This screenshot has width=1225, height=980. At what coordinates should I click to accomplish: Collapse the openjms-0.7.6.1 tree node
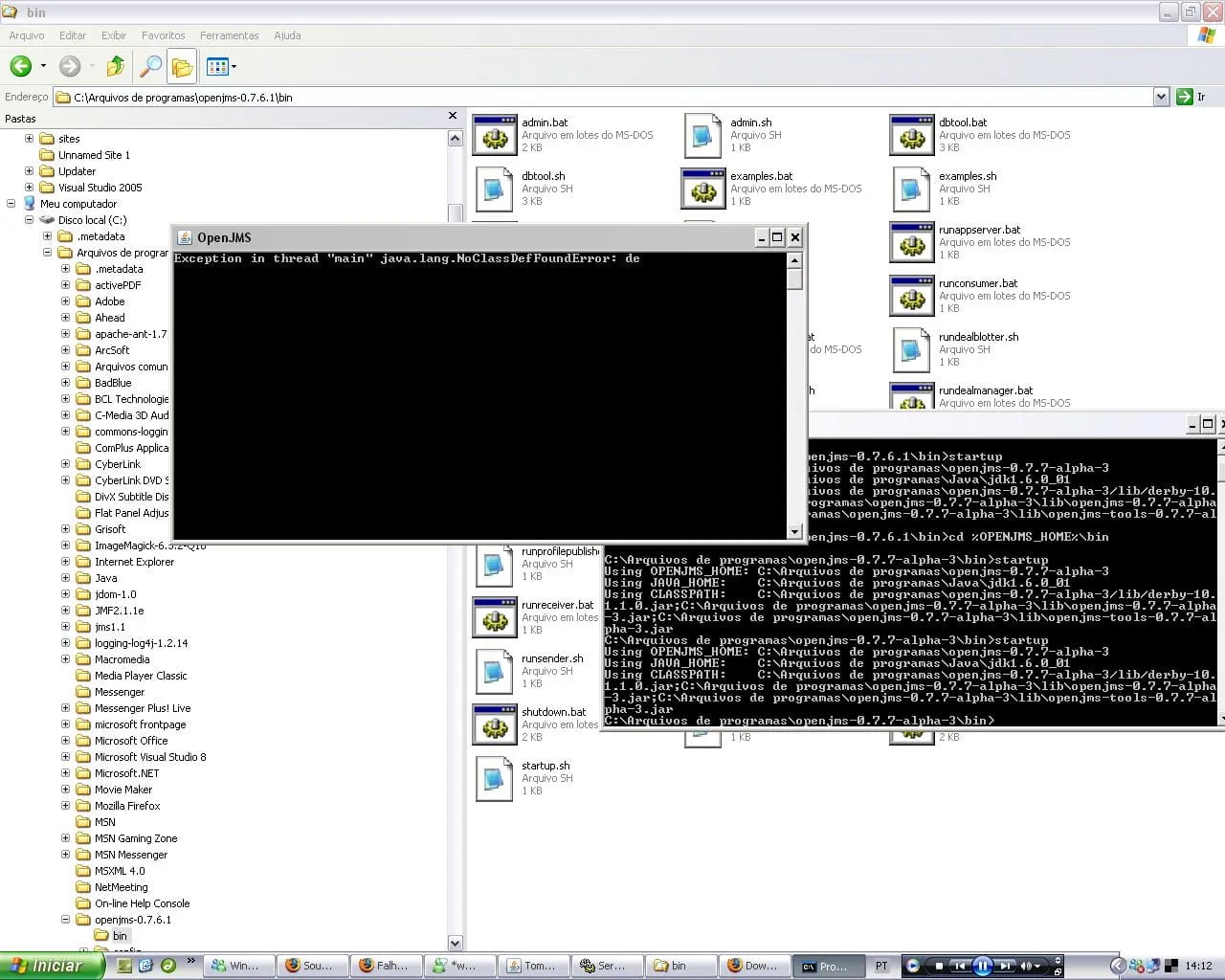coord(66,920)
